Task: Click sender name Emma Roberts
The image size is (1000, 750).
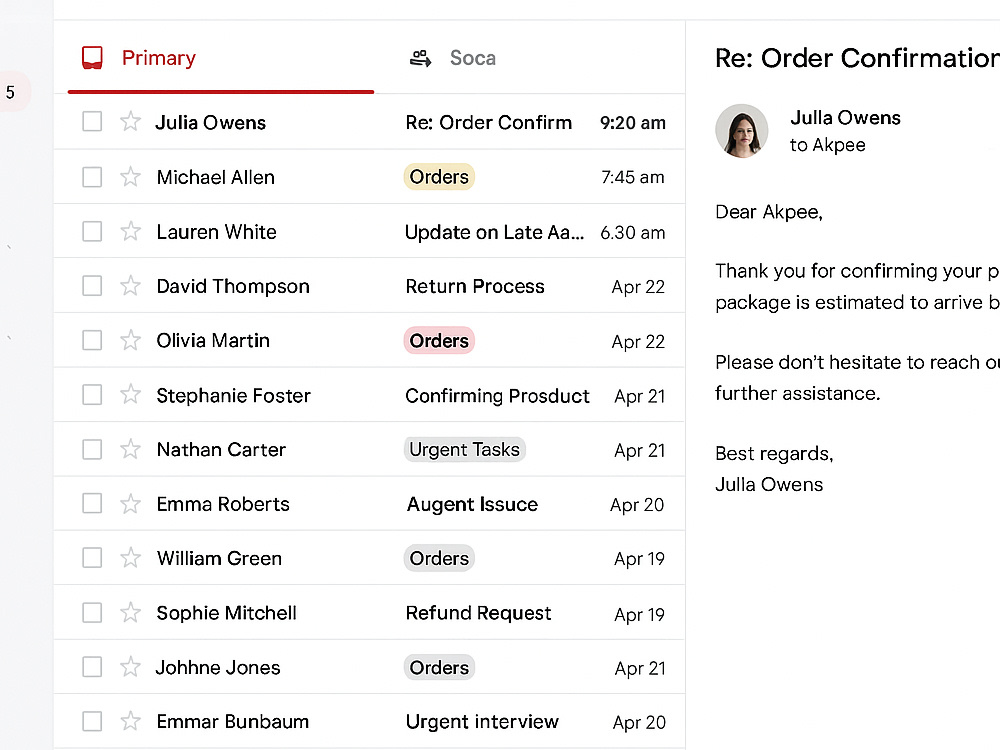Action: click(223, 504)
